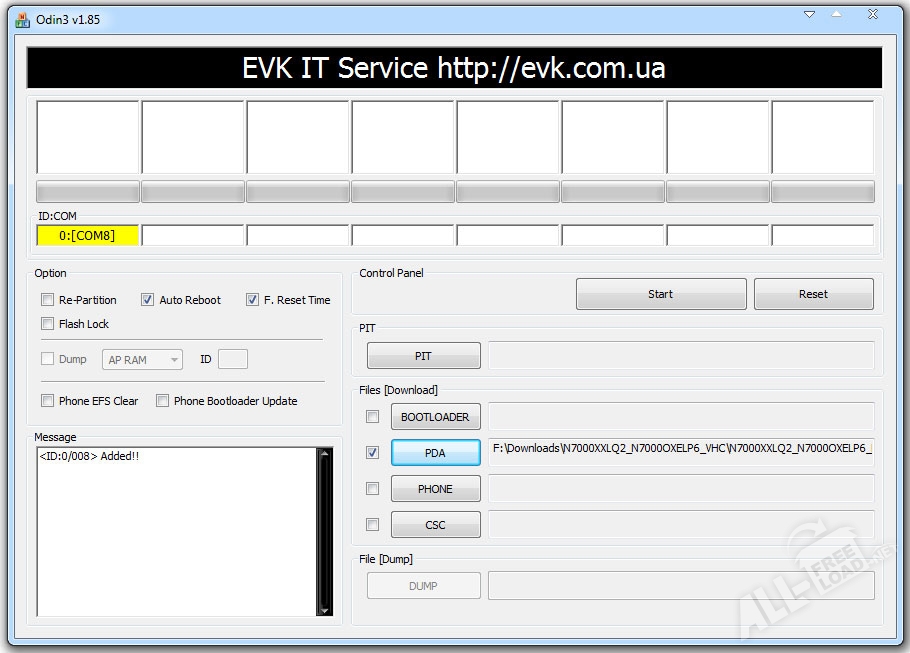
Task: Click the yellow 0:[COM8] port field
Action: [87, 236]
